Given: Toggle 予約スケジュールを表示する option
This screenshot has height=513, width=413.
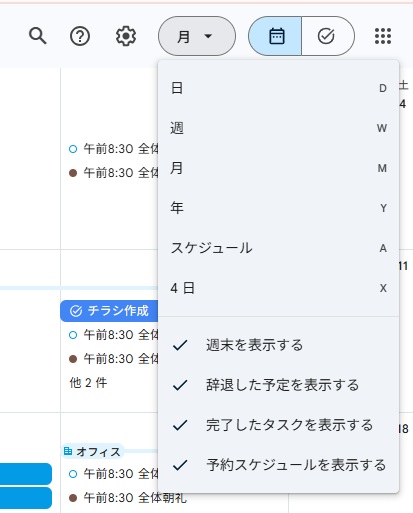Looking at the screenshot, I should click(279, 465).
